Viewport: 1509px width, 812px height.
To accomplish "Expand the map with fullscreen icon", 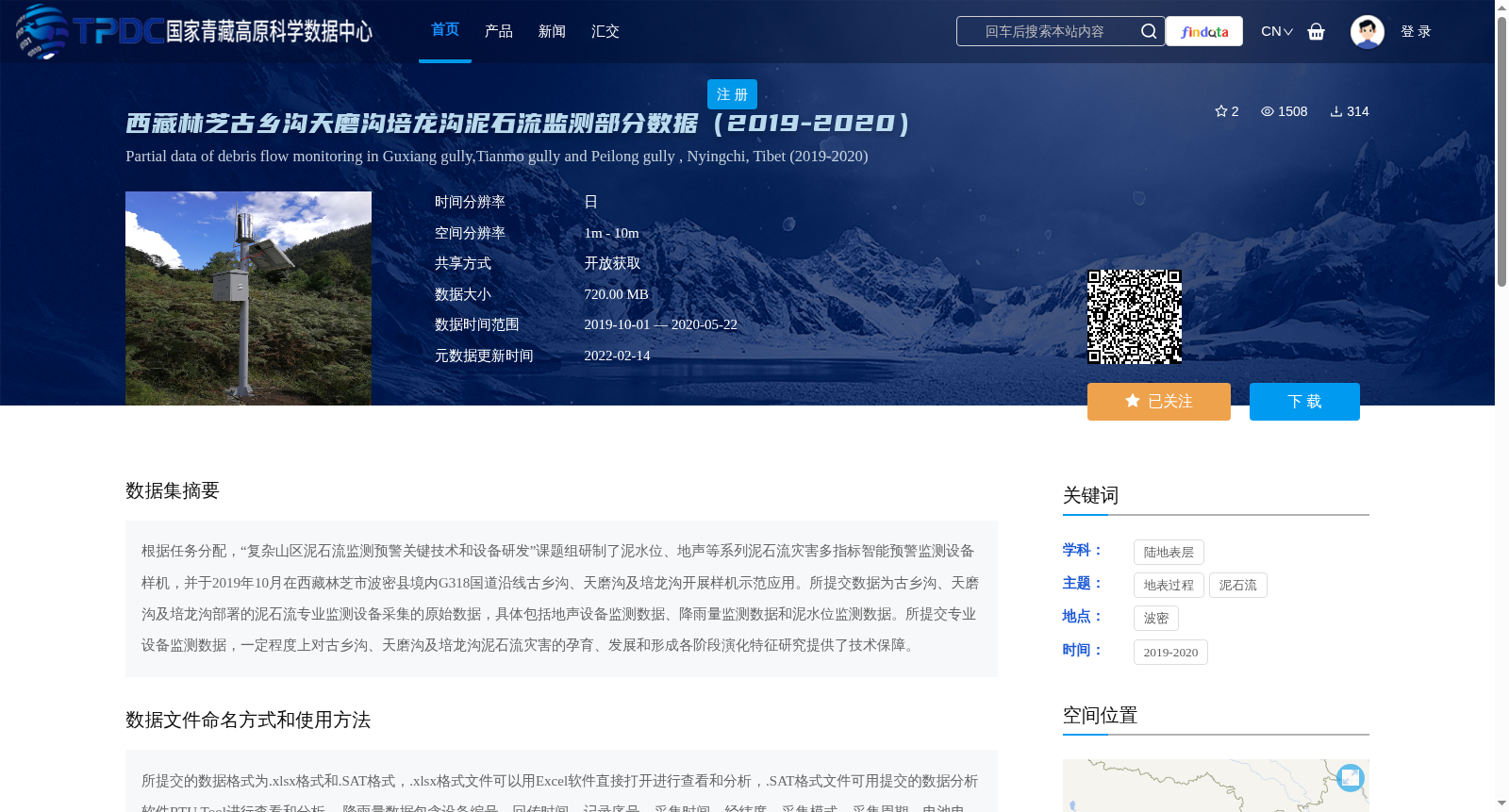I will pos(1351,777).
